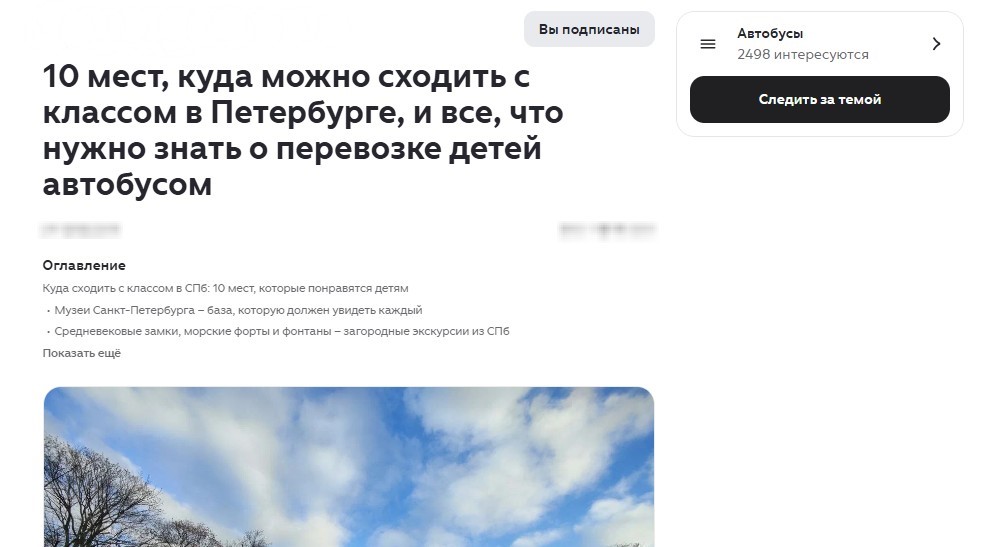Open the article cover photo
Image resolution: width=981 pixels, height=547 pixels.
click(x=348, y=467)
